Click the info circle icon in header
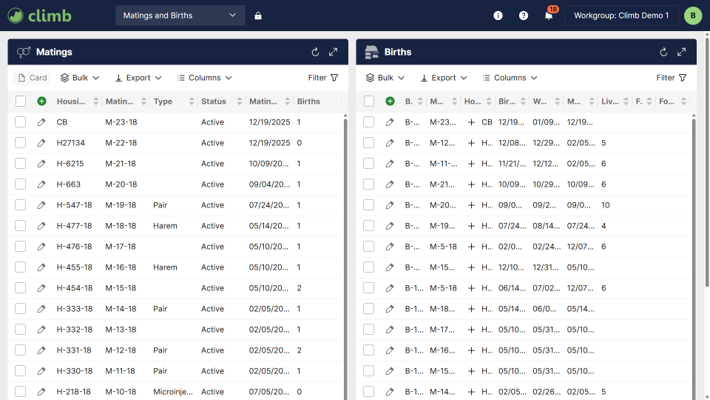 [498, 16]
